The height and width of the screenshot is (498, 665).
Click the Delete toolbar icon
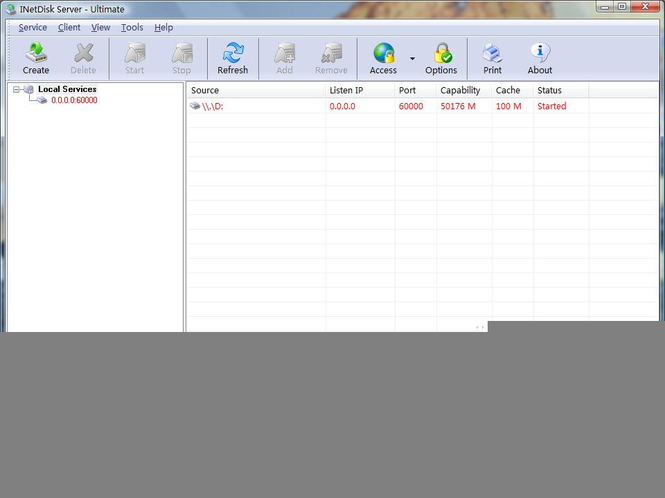[83, 53]
